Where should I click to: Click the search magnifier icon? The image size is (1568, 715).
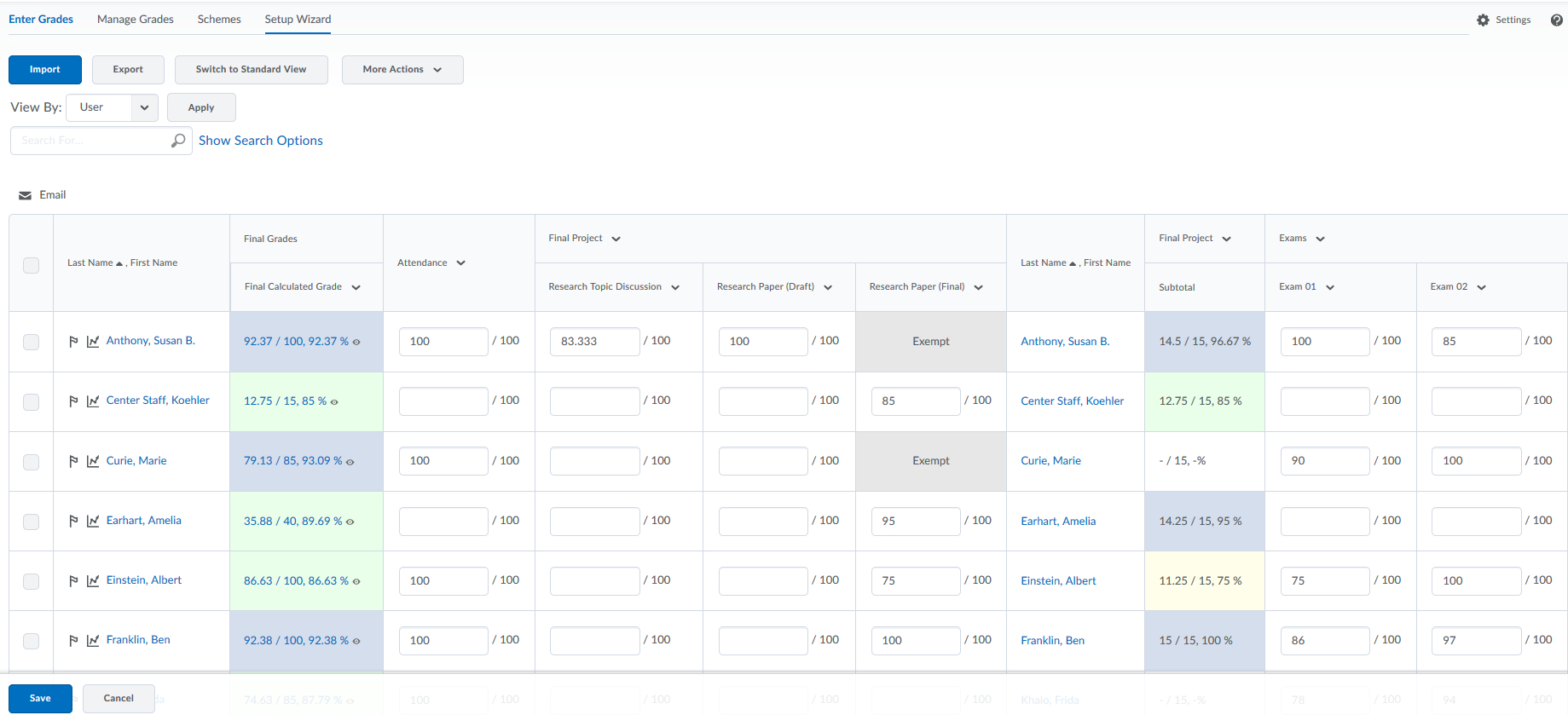[177, 141]
